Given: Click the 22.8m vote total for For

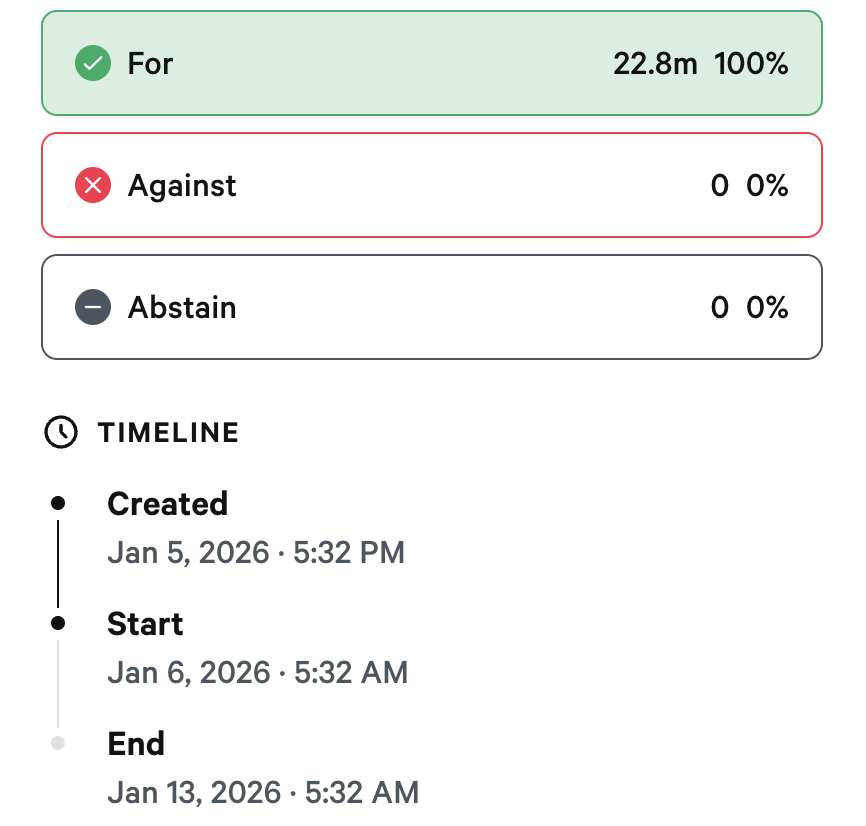Looking at the screenshot, I should click(655, 64).
